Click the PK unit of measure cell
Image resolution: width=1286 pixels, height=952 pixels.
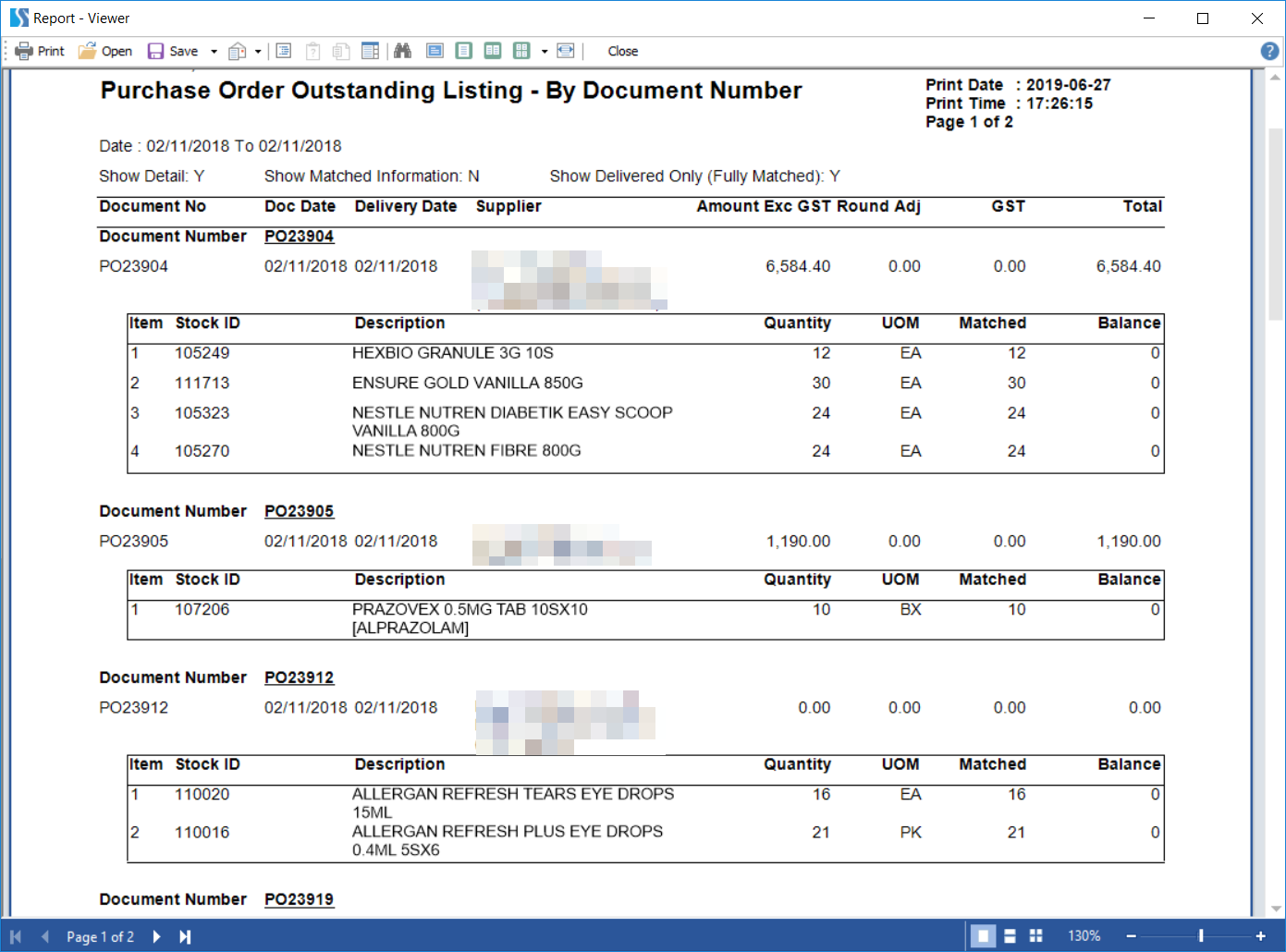click(x=911, y=833)
